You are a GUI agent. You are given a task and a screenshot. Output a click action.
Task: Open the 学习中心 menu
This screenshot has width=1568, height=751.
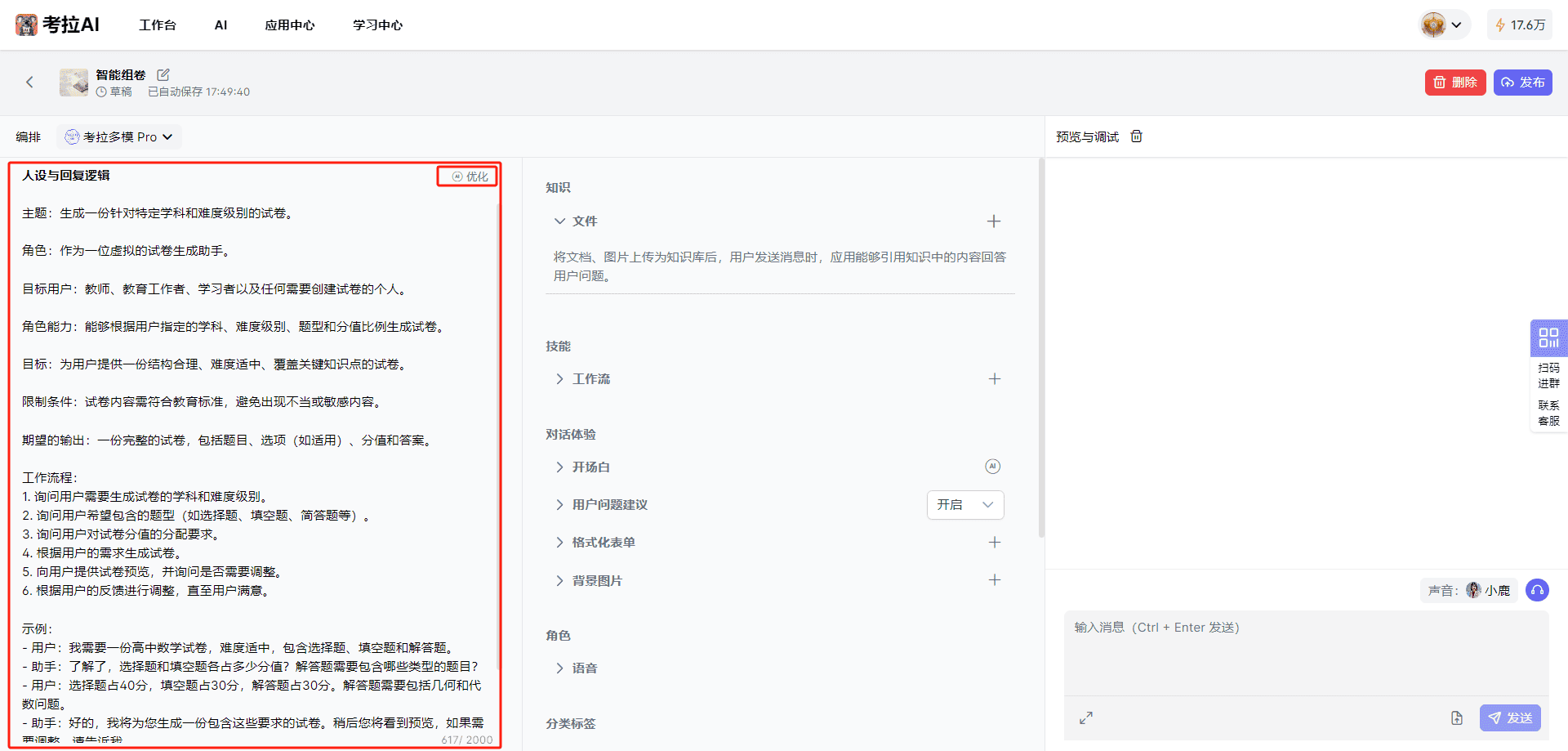pyautogui.click(x=378, y=25)
